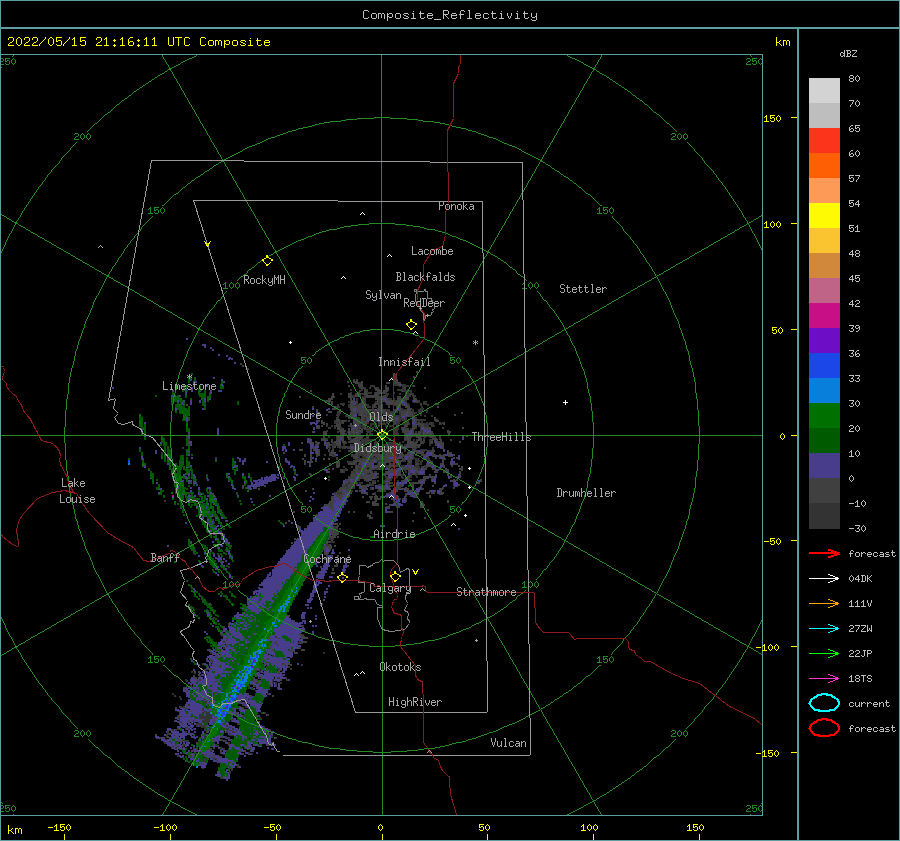Click the Lake Louise label
This screenshot has width=900, height=841.
(x=77, y=491)
